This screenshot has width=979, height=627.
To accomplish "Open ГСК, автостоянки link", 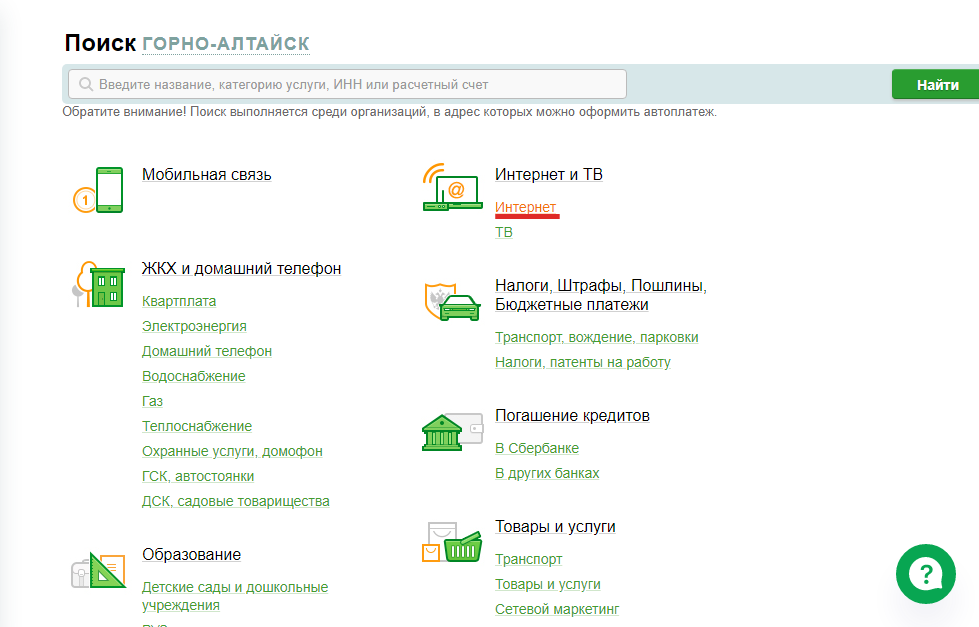I will tap(198, 476).
